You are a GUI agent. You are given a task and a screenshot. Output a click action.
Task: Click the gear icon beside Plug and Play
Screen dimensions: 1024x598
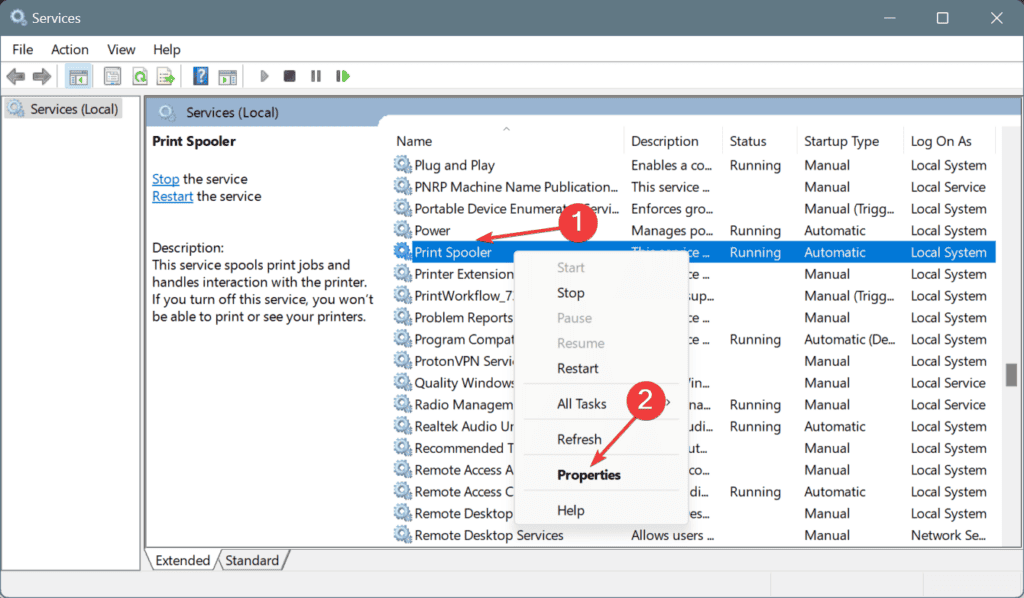402,165
